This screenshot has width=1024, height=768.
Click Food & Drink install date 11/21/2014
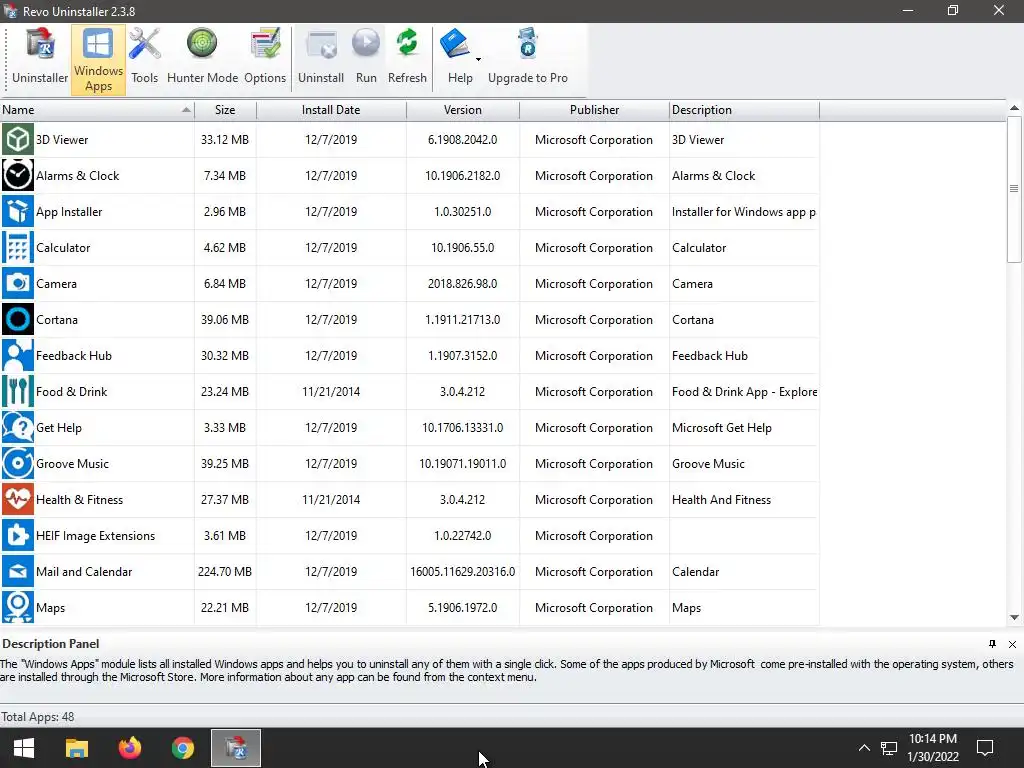click(x=331, y=392)
